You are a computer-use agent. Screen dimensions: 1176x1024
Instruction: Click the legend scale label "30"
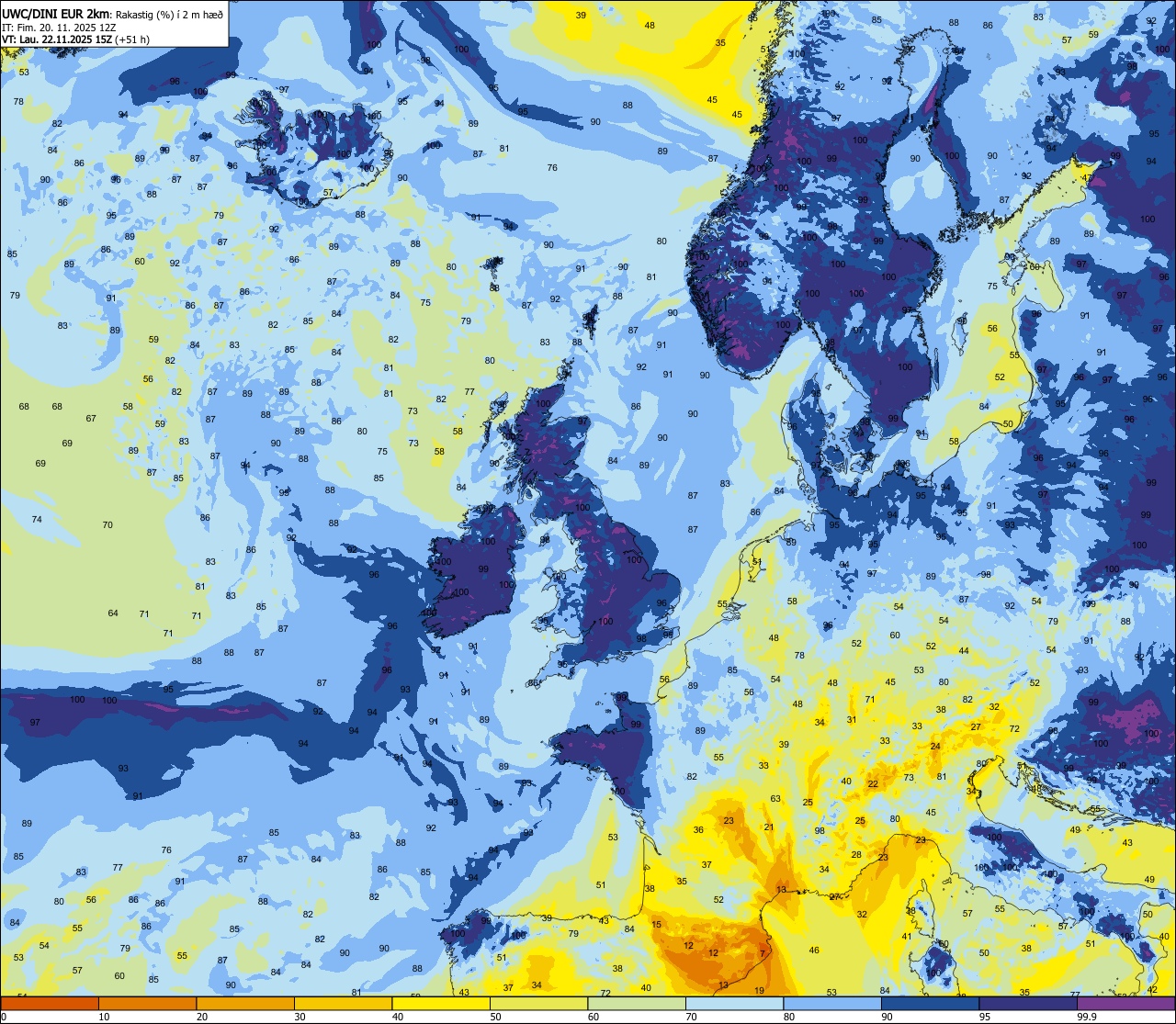[300, 1017]
